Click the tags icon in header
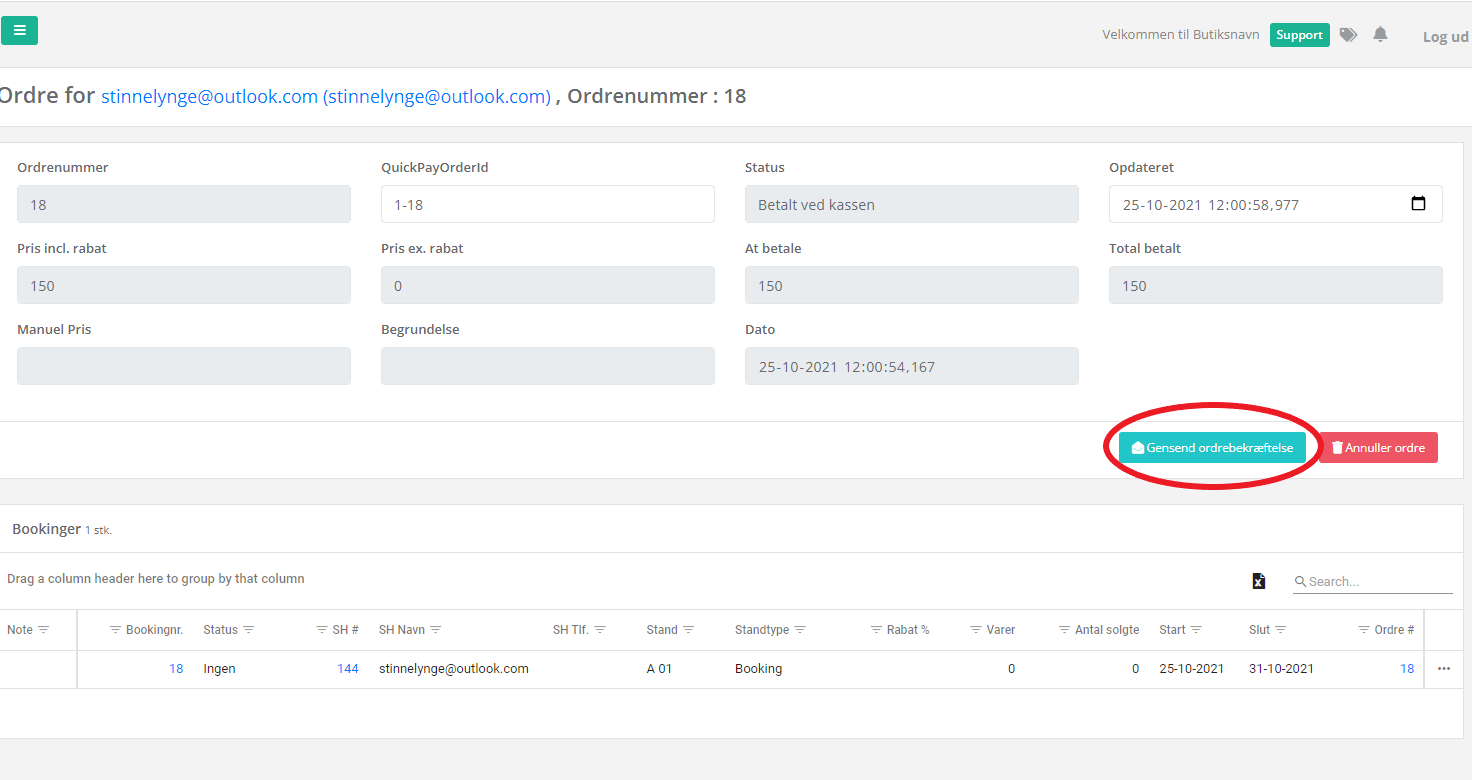Screen dimensions: 1472x780 point(1348,35)
